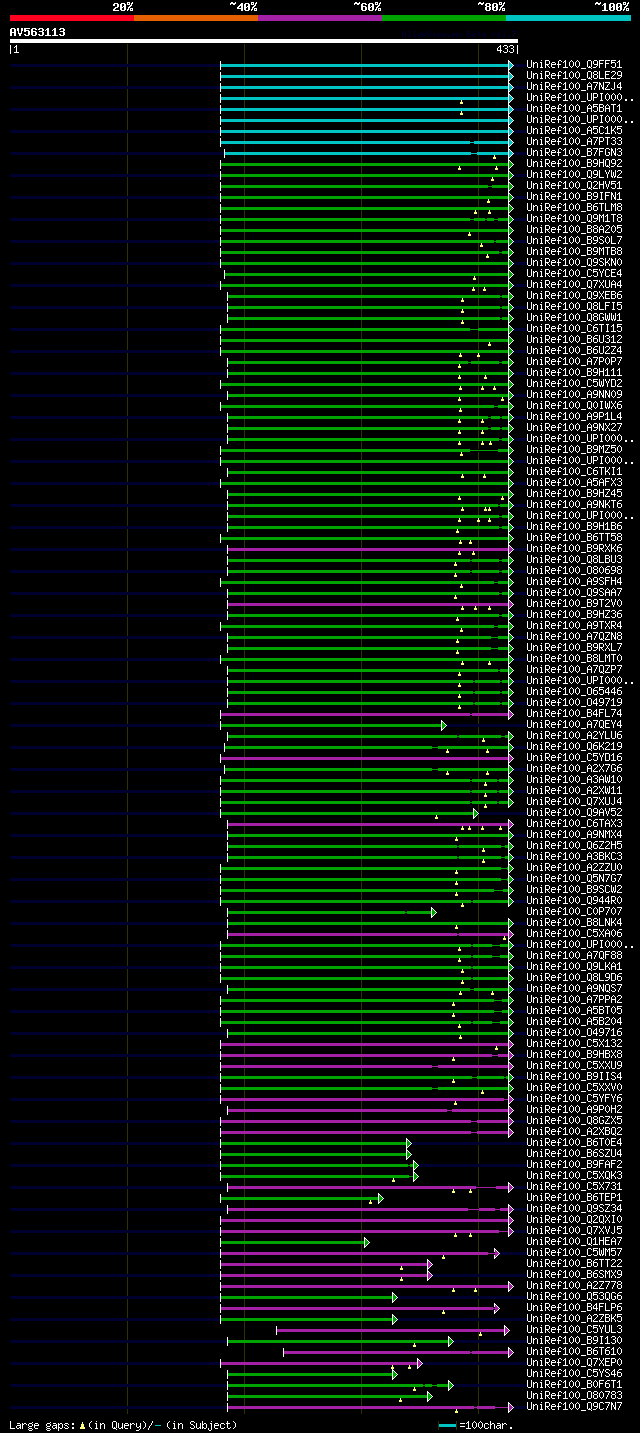Select the UniRef100_B9FAF2 label
Viewport: 640px width, 1433px height.
[x=574, y=1164]
